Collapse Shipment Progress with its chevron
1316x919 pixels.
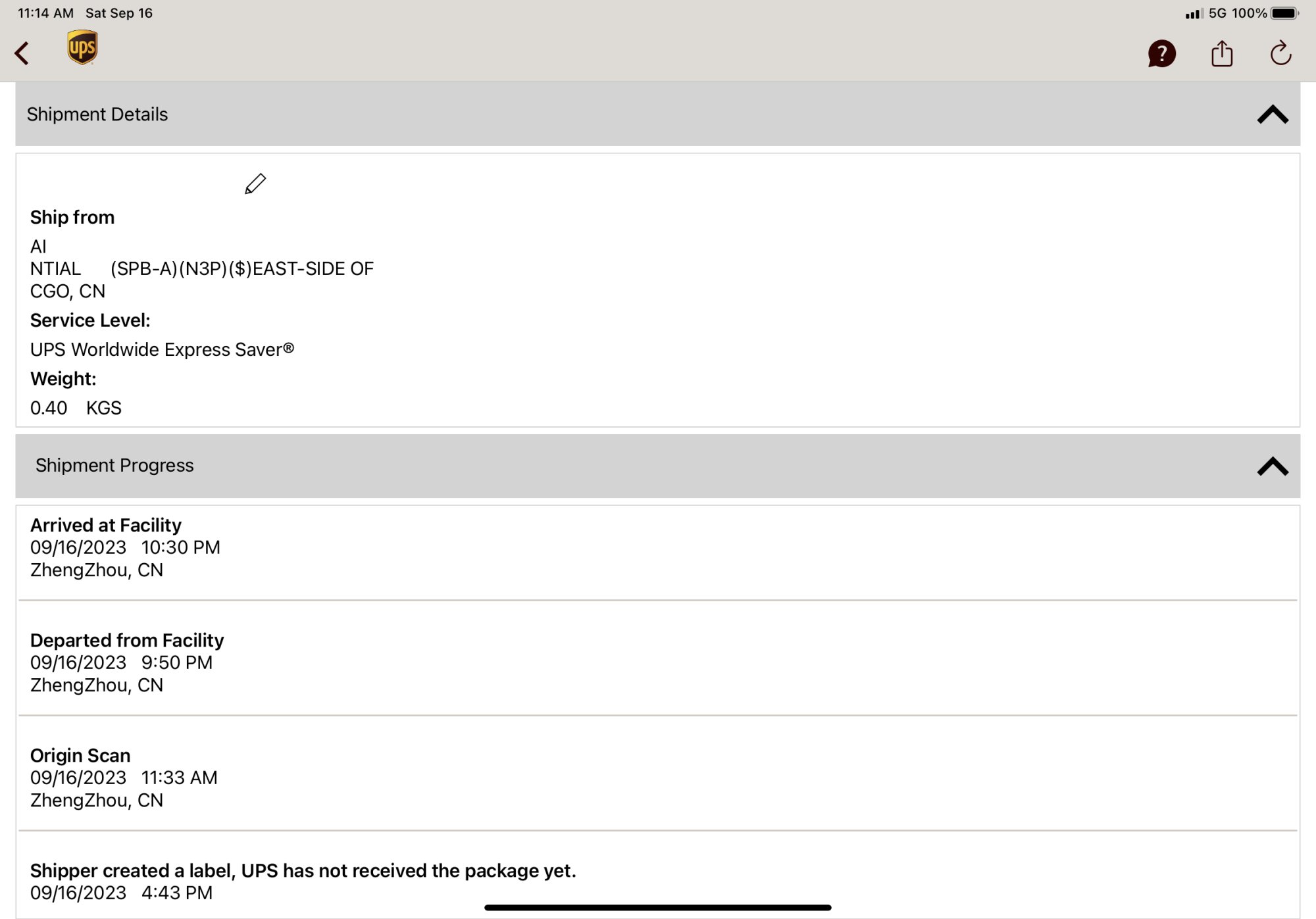click(x=1273, y=466)
